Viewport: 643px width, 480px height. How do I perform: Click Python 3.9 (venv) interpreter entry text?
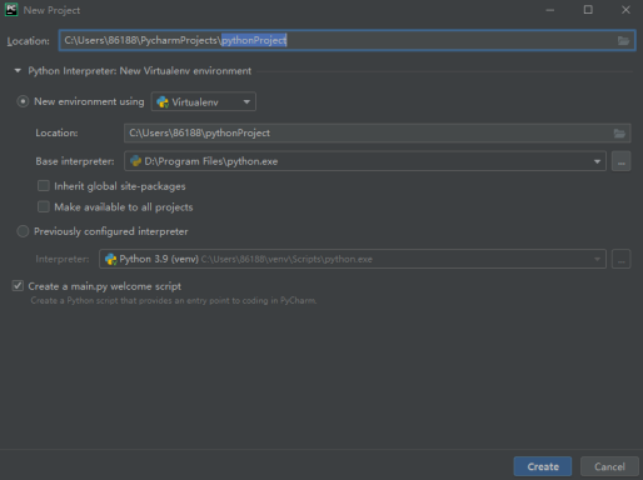click(x=159, y=259)
